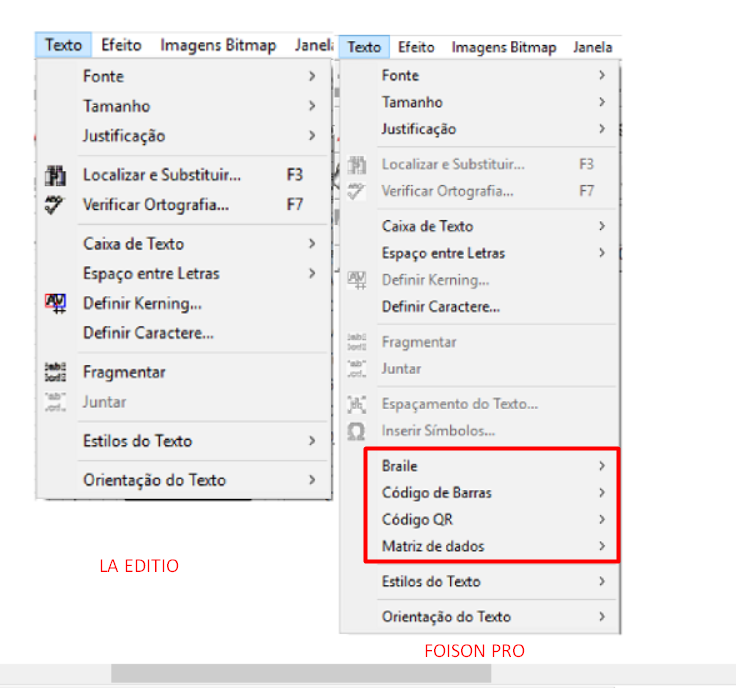Image resolution: width=736 pixels, height=688 pixels.
Task: Select Verificar Ortografia in LA EDITIO menu
Action: pos(184,205)
